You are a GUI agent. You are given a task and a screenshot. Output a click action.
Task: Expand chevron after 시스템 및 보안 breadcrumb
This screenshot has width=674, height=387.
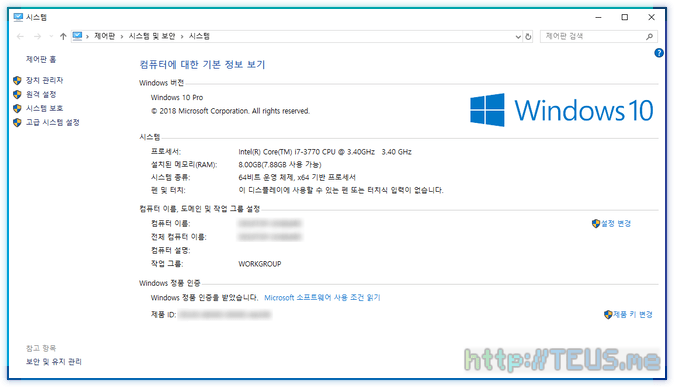pos(182,37)
